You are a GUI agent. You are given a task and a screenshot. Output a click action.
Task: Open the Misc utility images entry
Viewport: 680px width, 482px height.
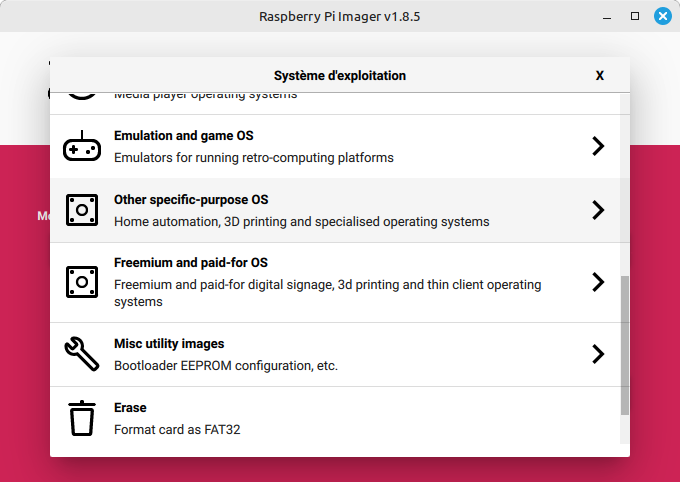pyautogui.click(x=335, y=354)
